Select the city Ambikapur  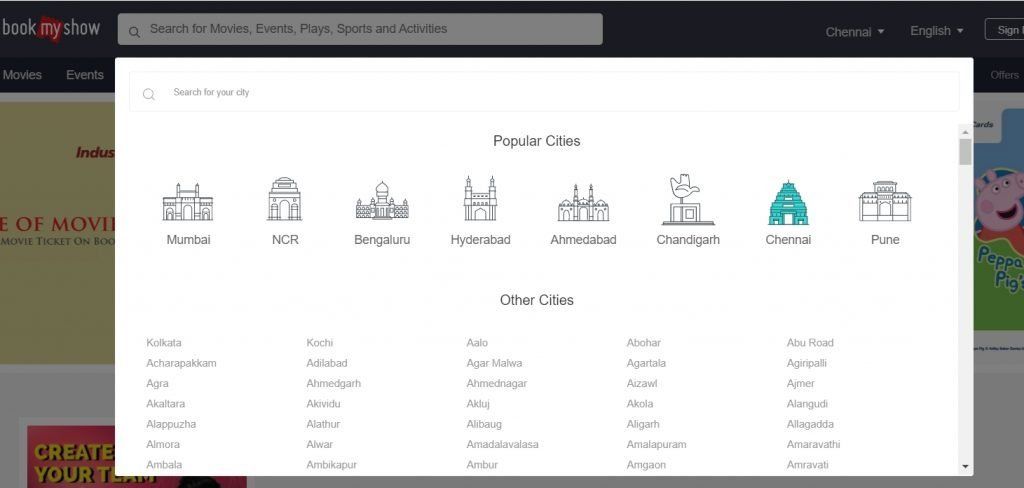coord(332,464)
